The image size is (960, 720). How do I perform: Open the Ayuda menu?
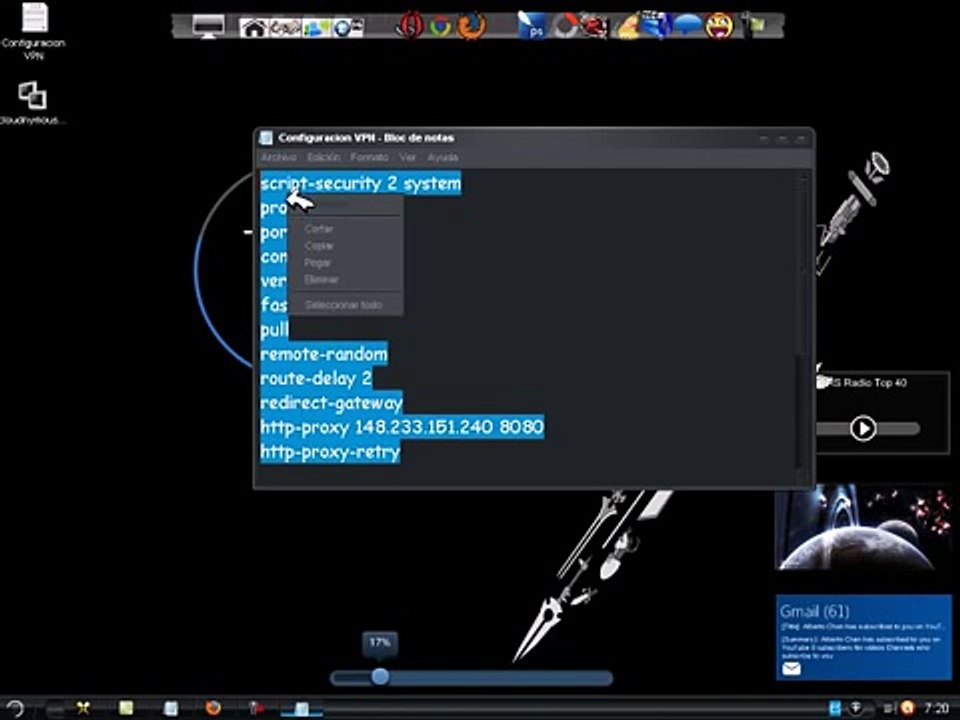pyautogui.click(x=443, y=157)
